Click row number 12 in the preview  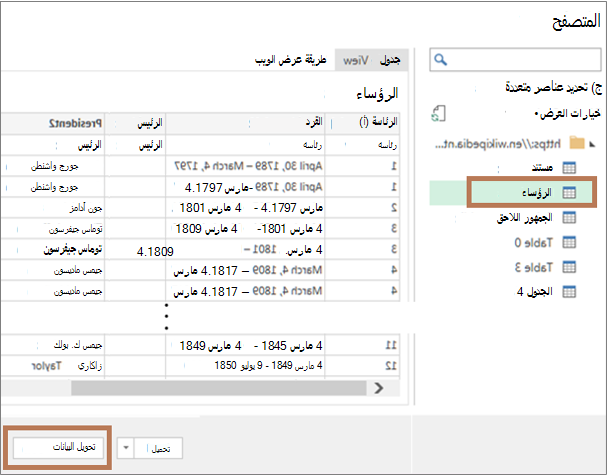point(391,365)
